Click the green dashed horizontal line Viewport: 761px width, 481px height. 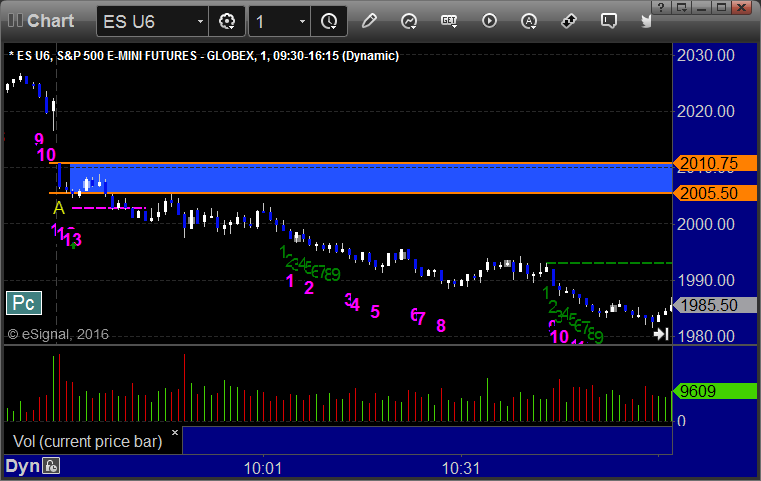coord(609,263)
